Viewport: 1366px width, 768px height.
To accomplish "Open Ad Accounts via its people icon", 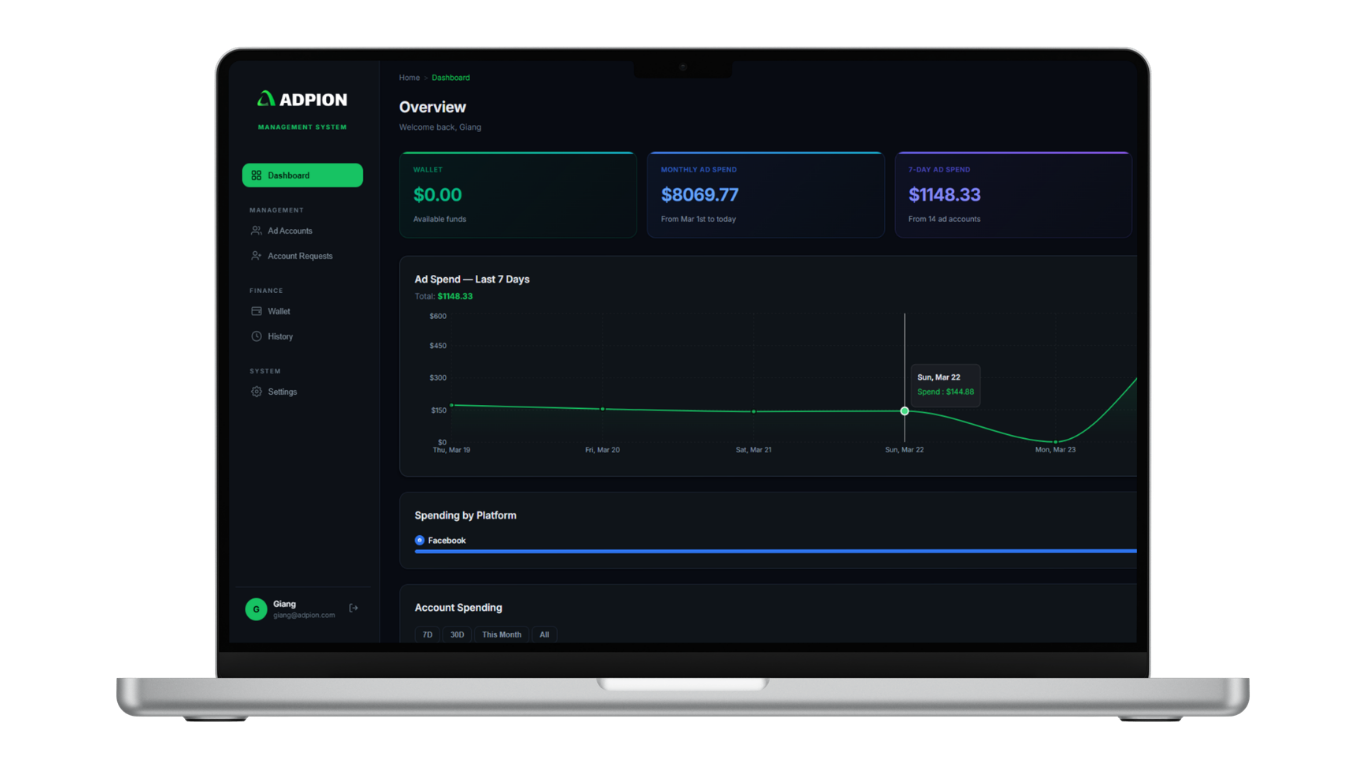I will pos(256,231).
